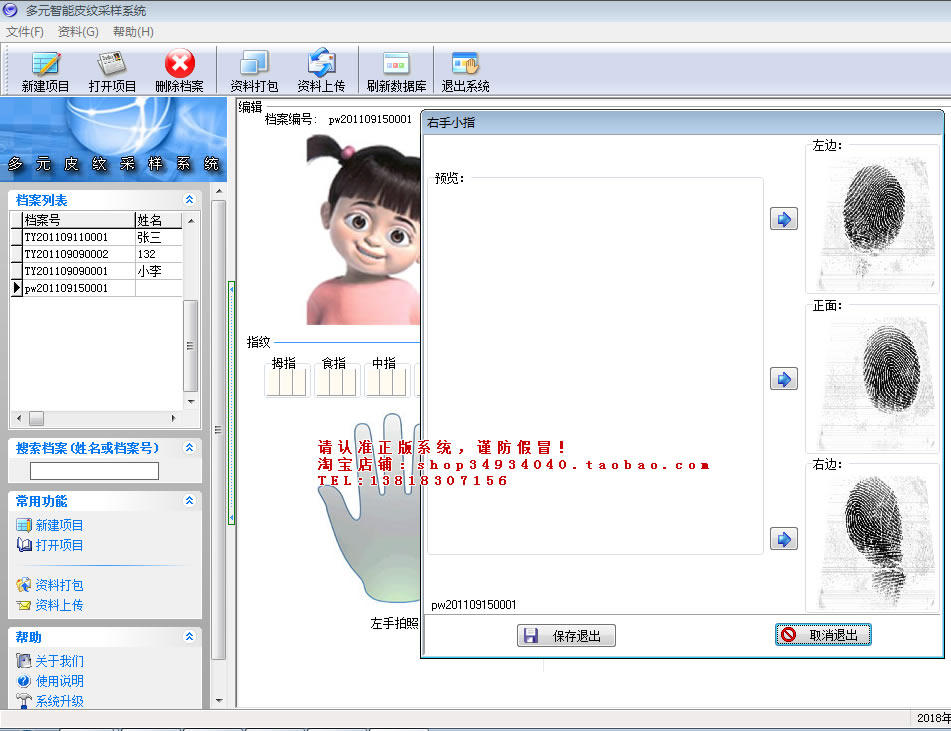Viewport: 951px width, 731px height.
Task: Click the 取消退出 button
Action: point(823,635)
